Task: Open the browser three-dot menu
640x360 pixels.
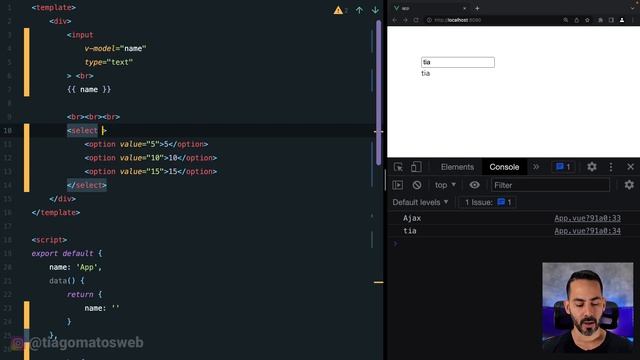Action: click(633, 20)
